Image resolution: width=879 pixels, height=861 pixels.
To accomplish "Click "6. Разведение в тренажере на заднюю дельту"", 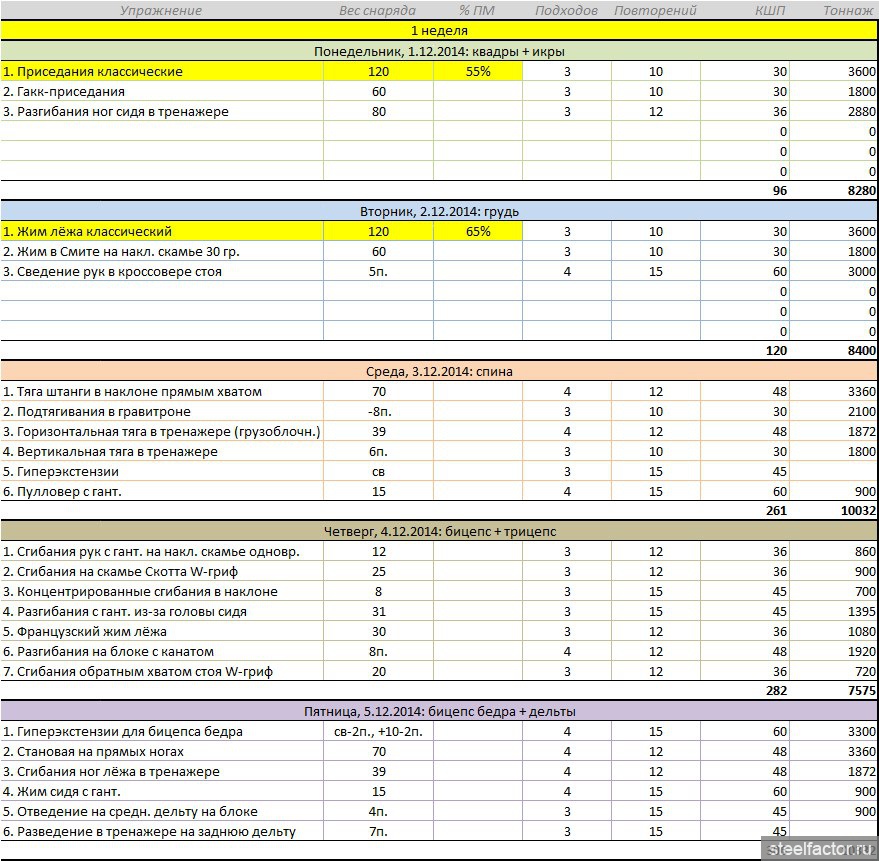I will click(162, 831).
